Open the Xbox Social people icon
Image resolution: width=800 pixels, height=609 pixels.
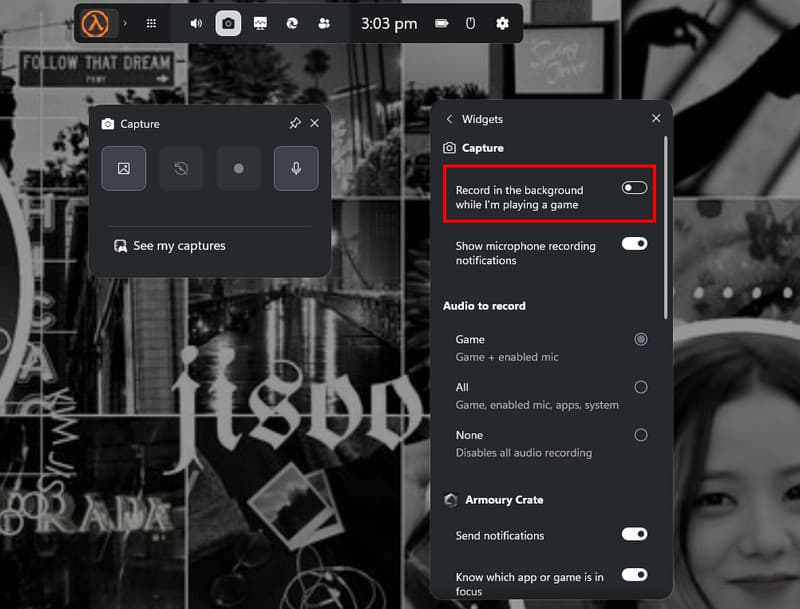(x=324, y=23)
